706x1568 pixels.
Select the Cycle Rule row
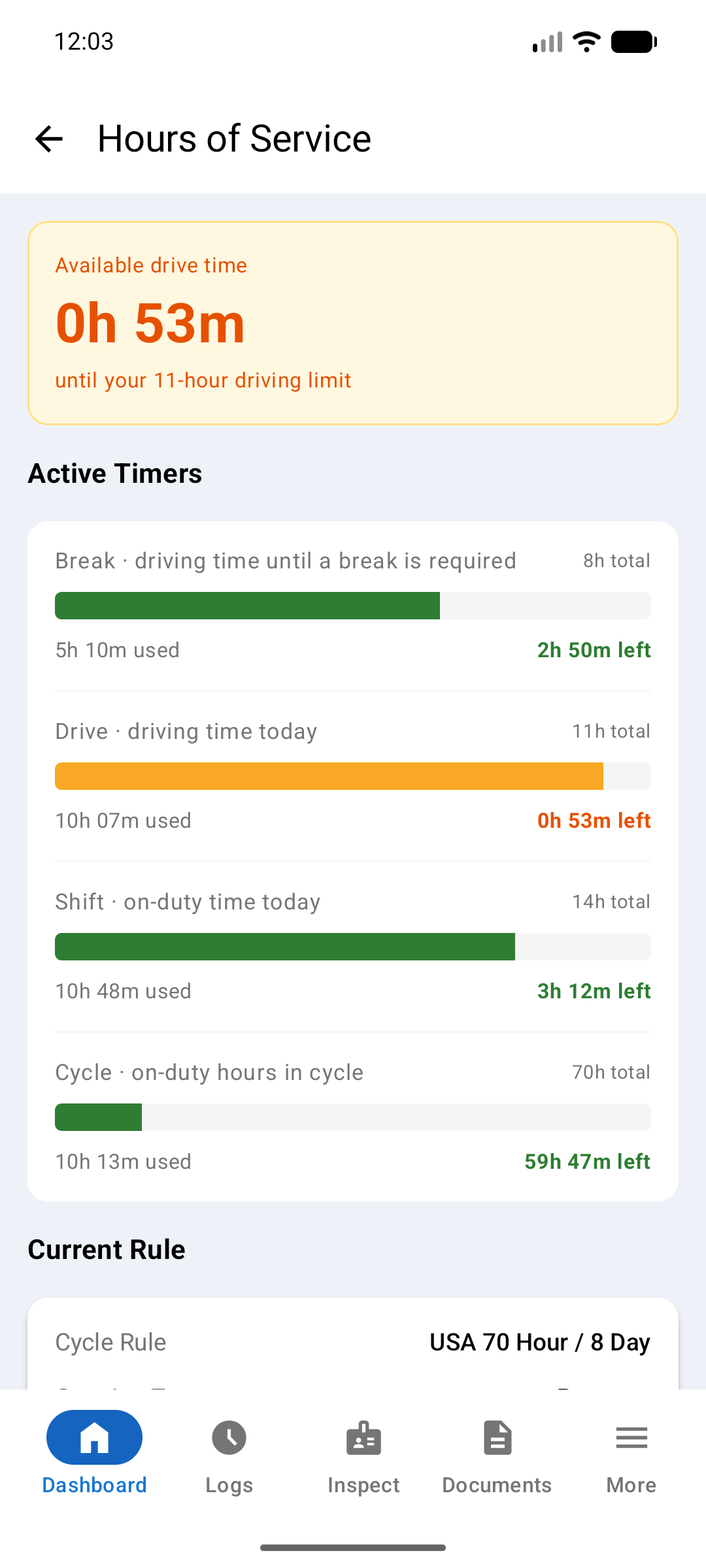(x=353, y=1343)
